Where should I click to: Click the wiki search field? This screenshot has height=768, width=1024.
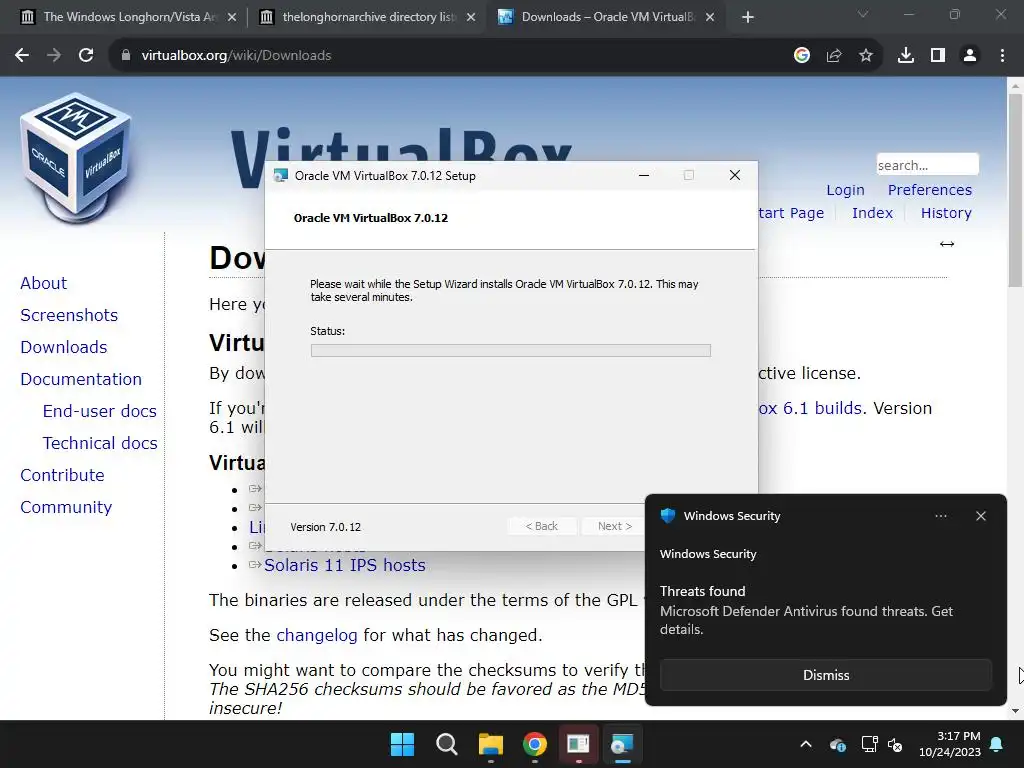927,165
